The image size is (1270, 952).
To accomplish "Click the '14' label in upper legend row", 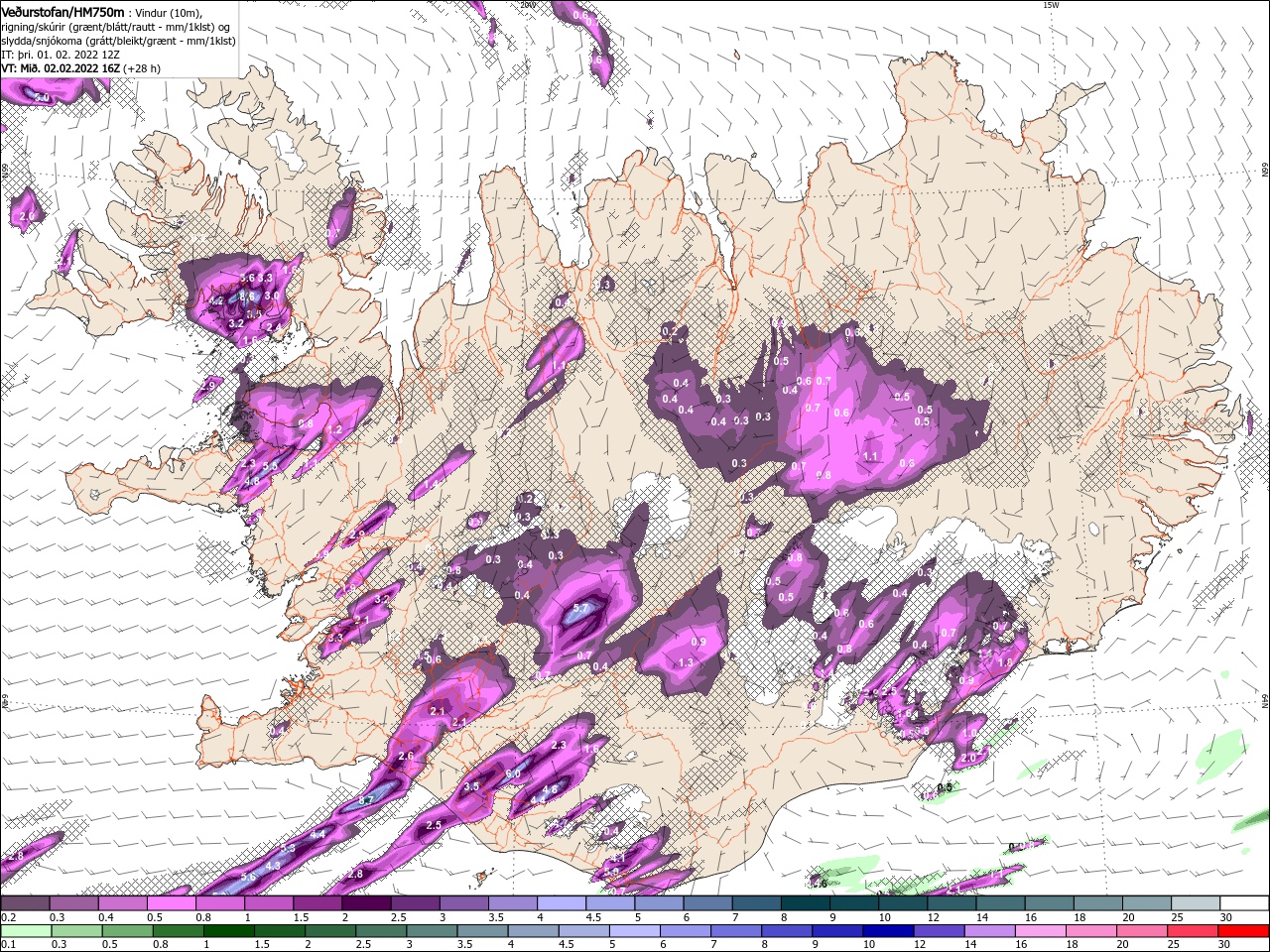I will coord(982,917).
